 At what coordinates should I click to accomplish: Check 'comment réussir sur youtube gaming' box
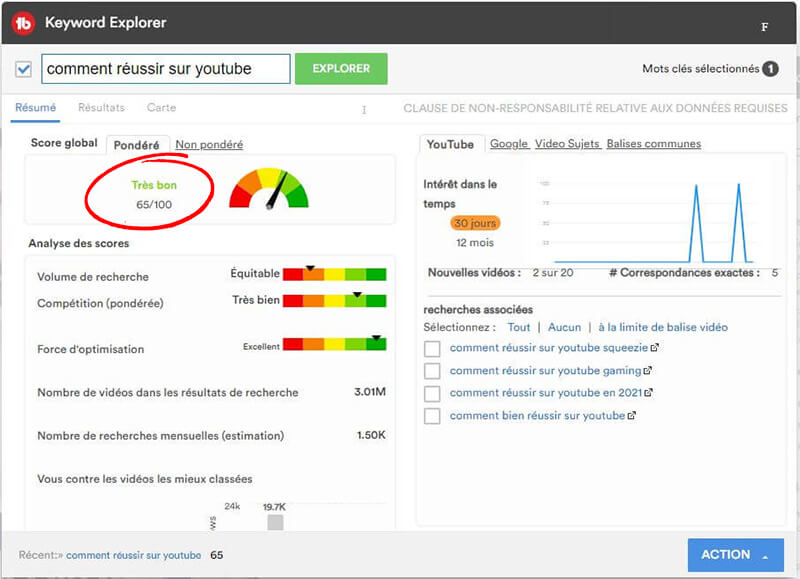432,371
